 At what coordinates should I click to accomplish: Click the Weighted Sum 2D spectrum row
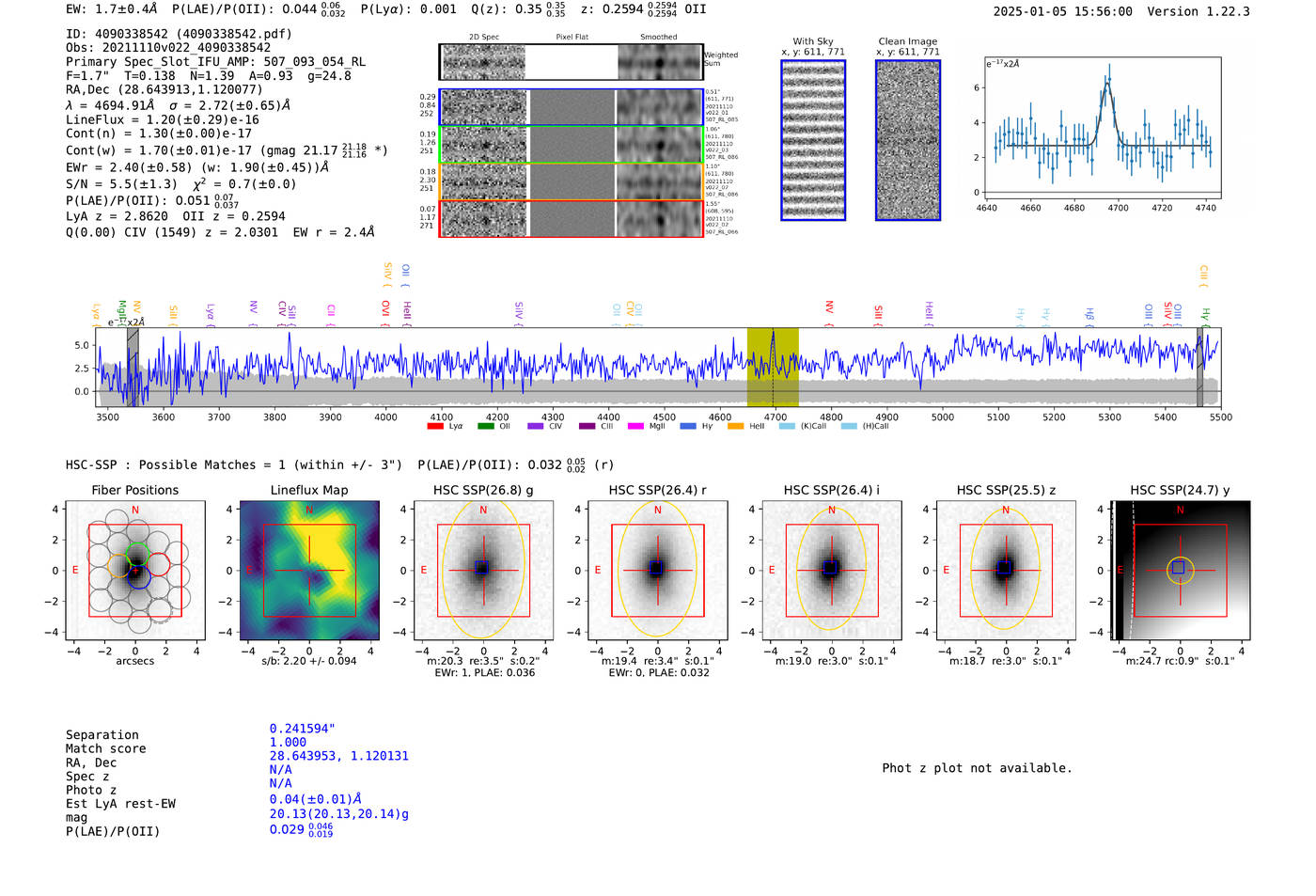click(571, 62)
